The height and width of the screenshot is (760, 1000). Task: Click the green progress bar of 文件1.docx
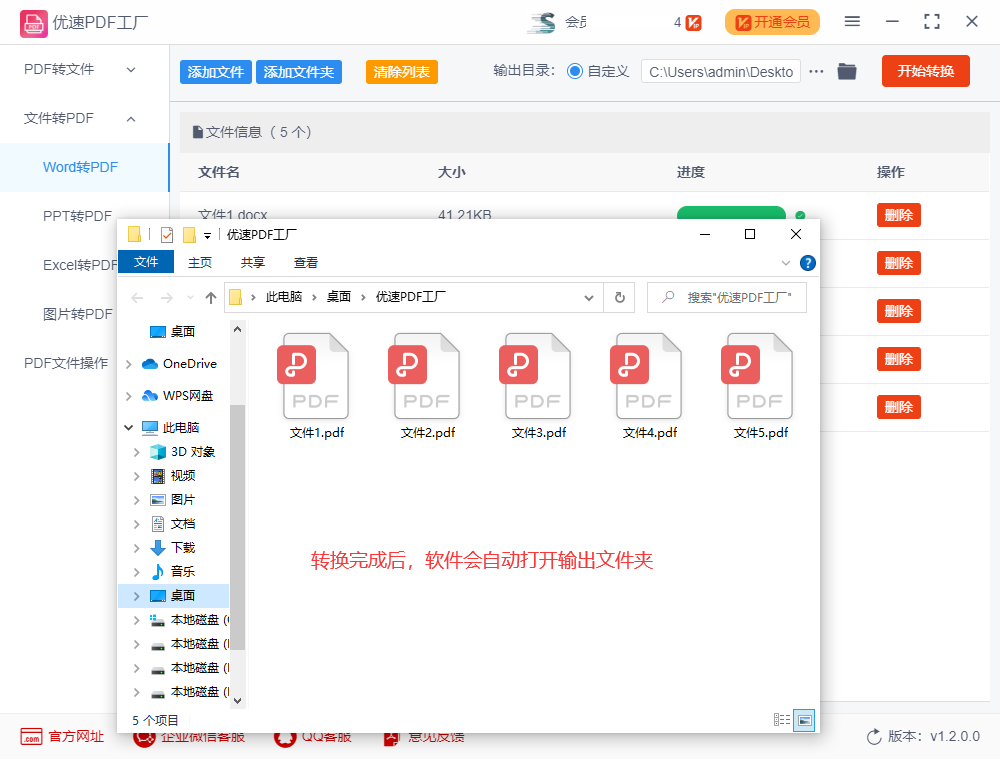731,214
